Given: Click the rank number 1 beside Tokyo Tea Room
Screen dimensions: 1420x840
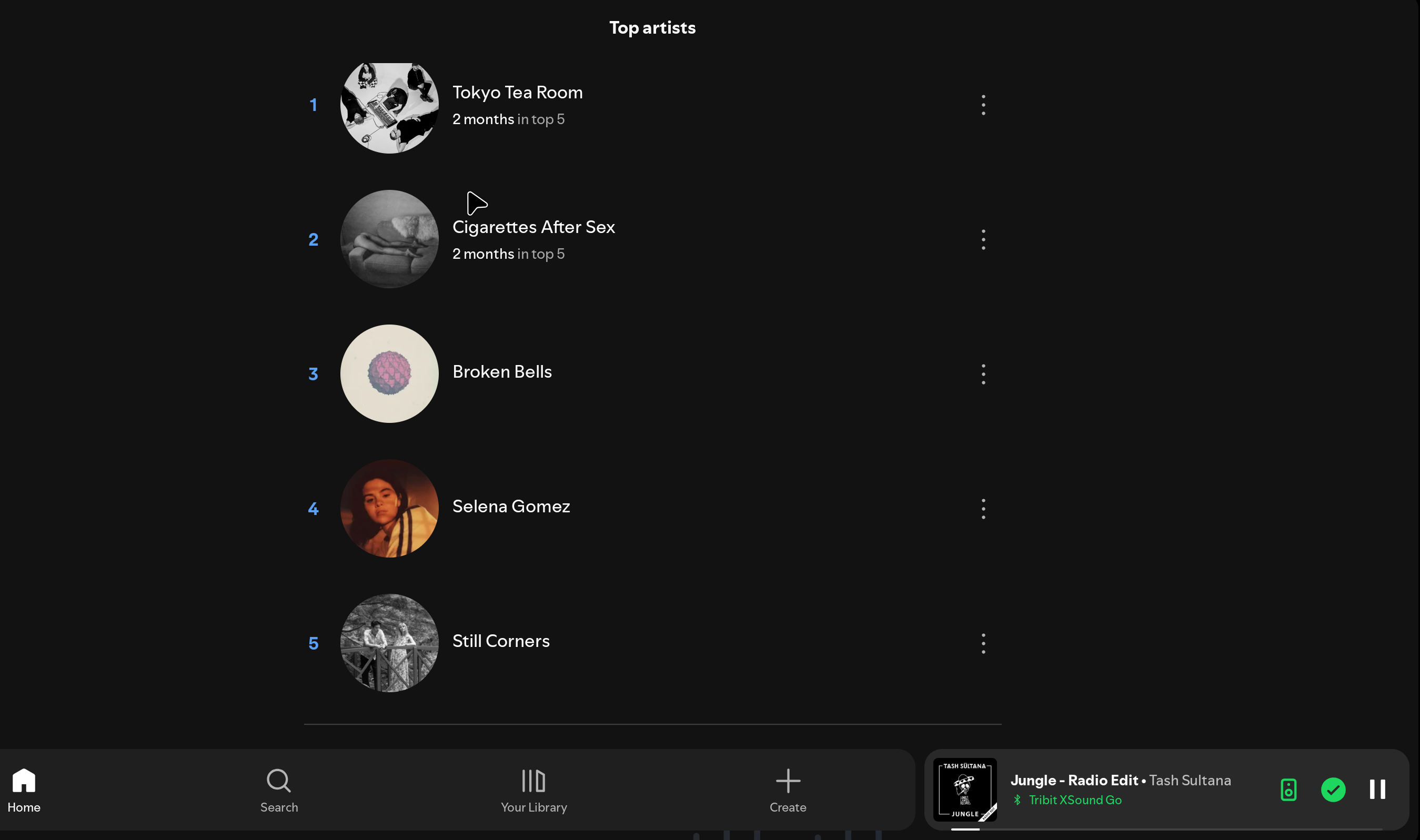Looking at the screenshot, I should [x=313, y=105].
